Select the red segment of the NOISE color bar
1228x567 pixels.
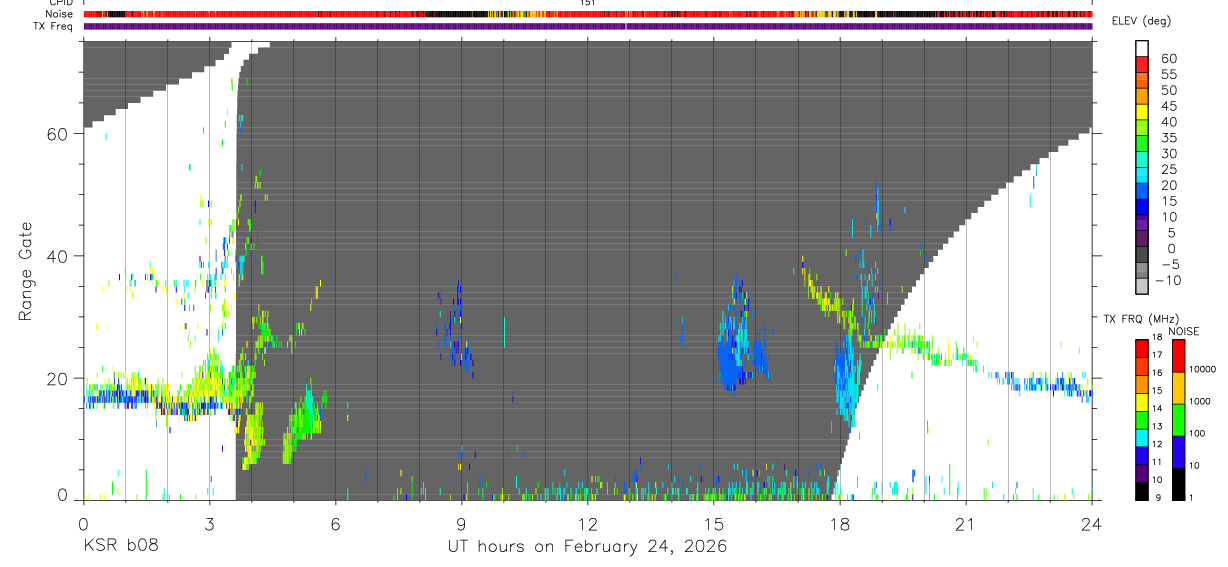1177,356
